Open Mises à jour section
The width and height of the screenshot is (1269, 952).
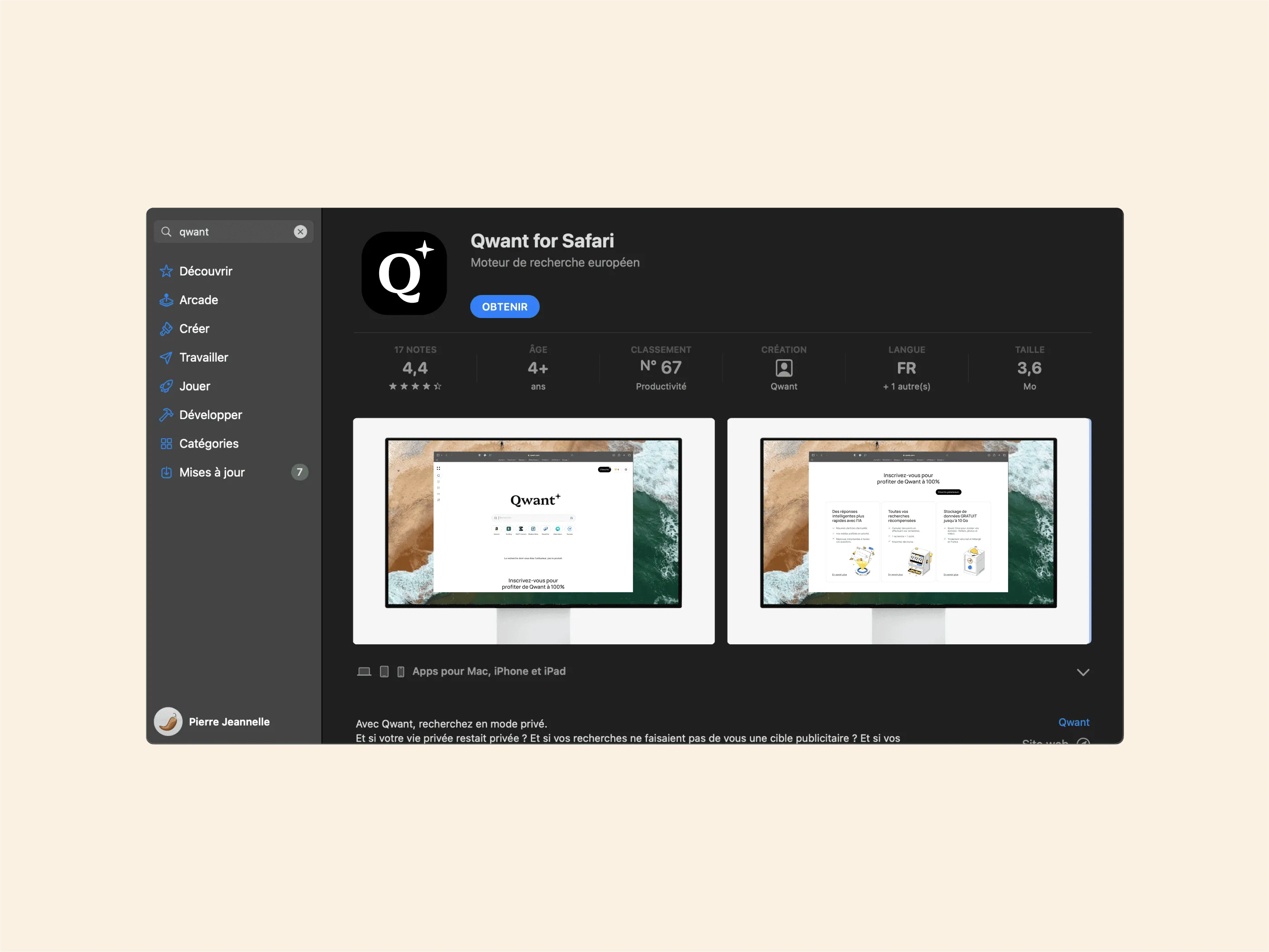point(212,472)
